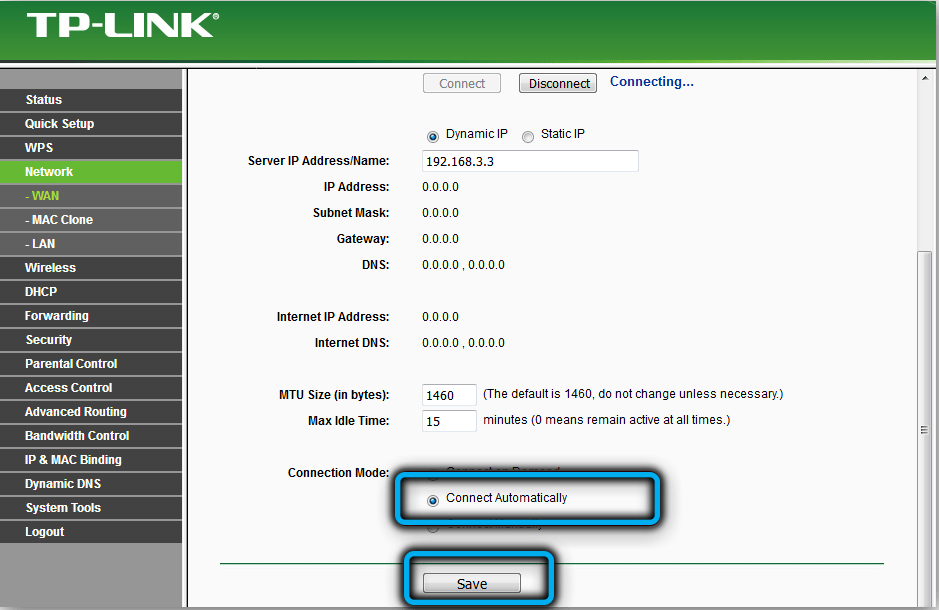Image resolution: width=939 pixels, height=610 pixels.
Task: Click the MTU default 1460 hint text
Action: 633,394
